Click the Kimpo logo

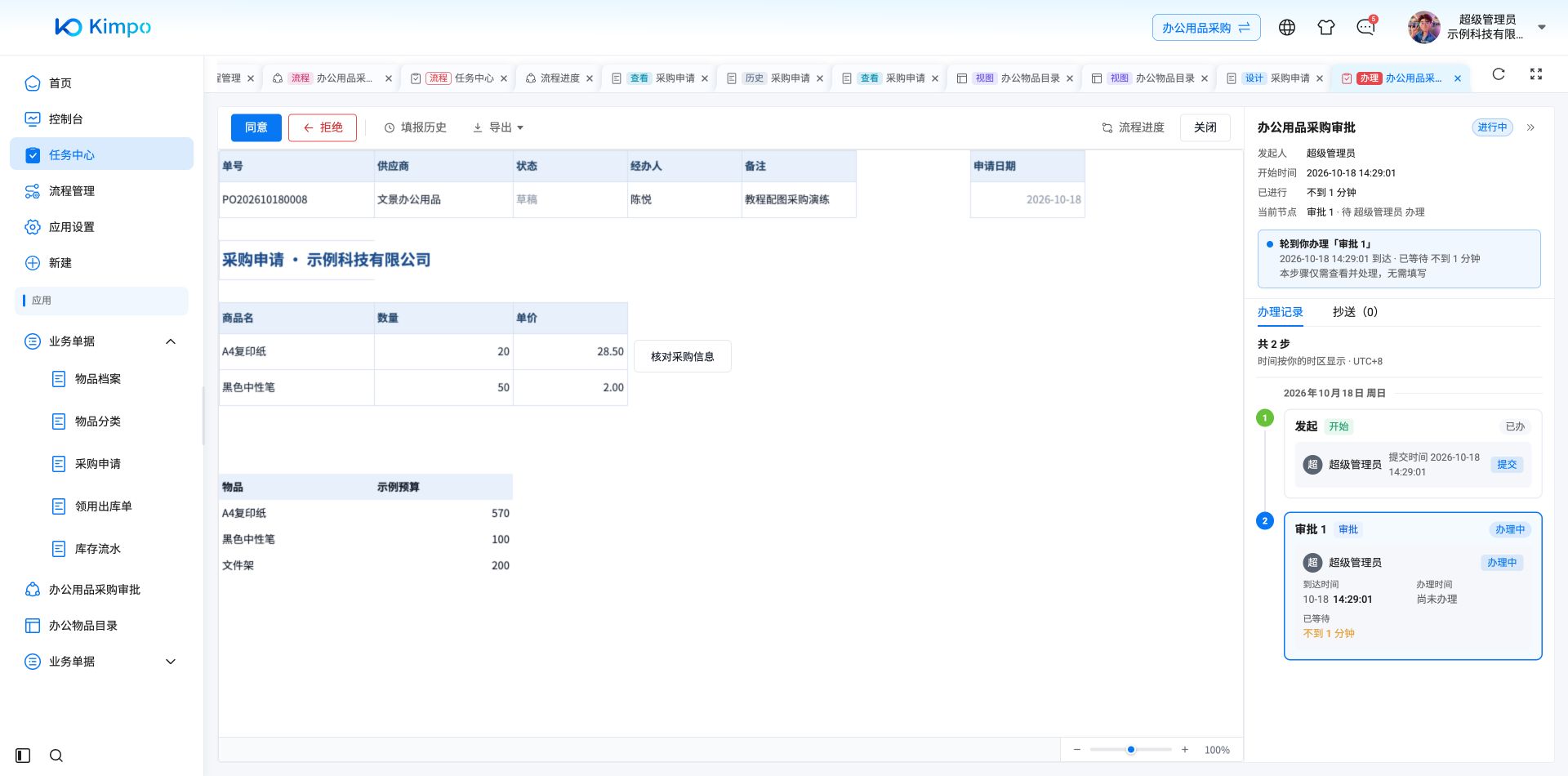[x=103, y=27]
